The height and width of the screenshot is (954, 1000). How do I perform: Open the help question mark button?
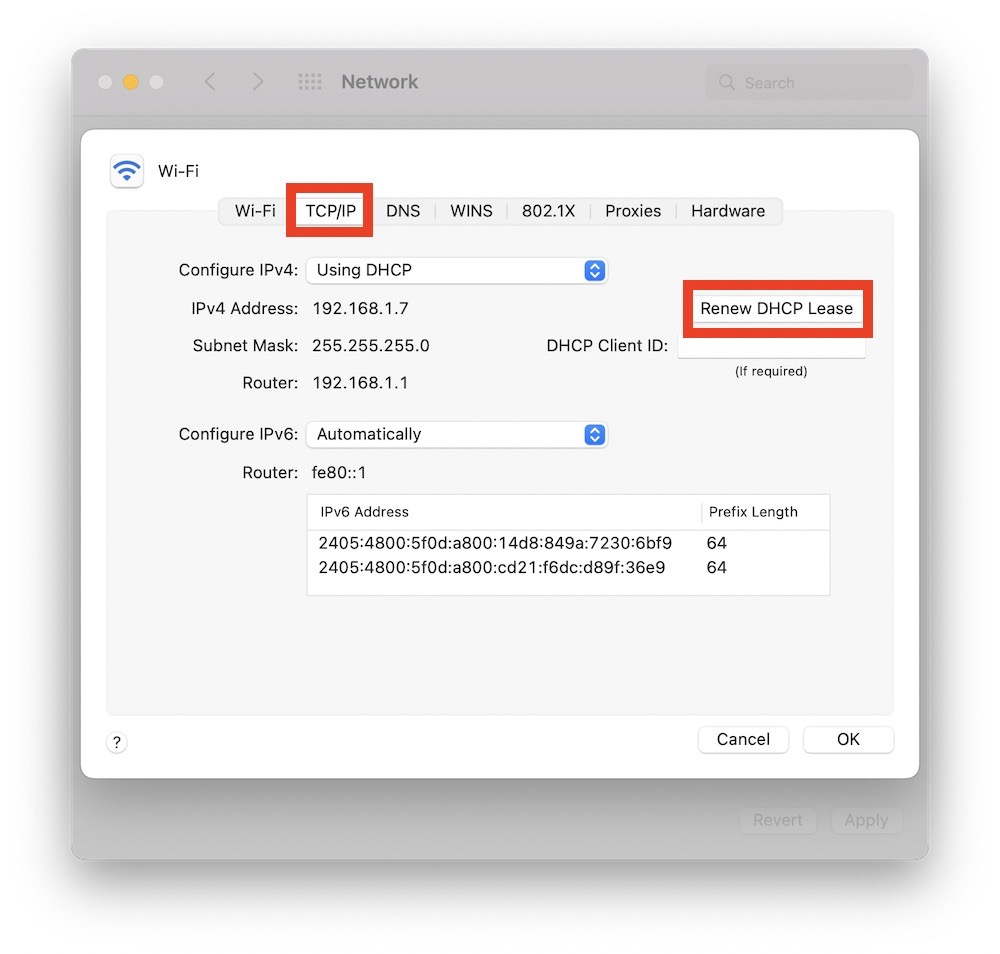click(x=117, y=742)
